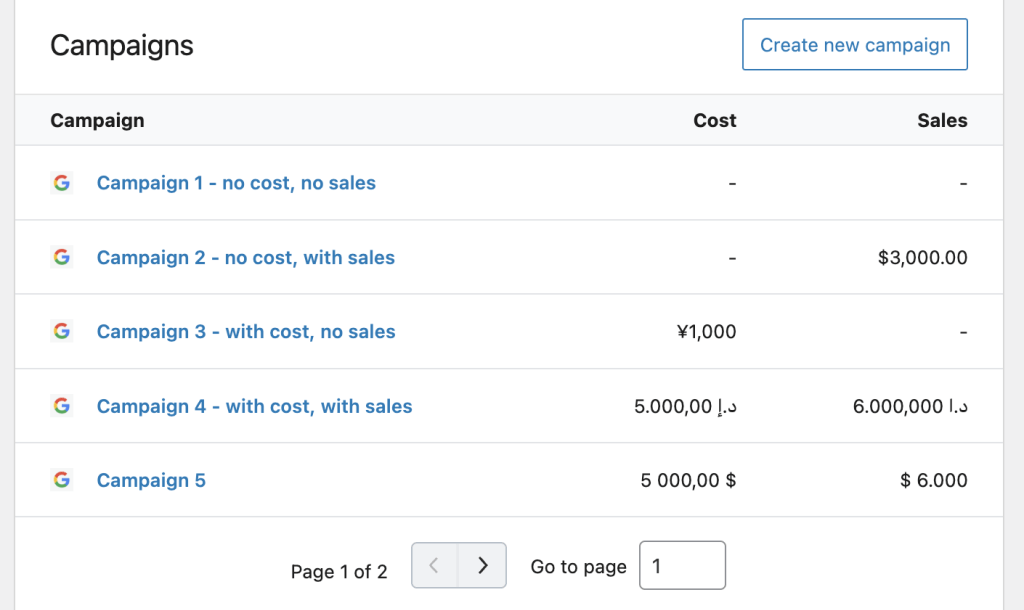Viewport: 1024px width, 610px height.
Task: Open Campaign 4 - with cost, with sales
Action: point(254,406)
